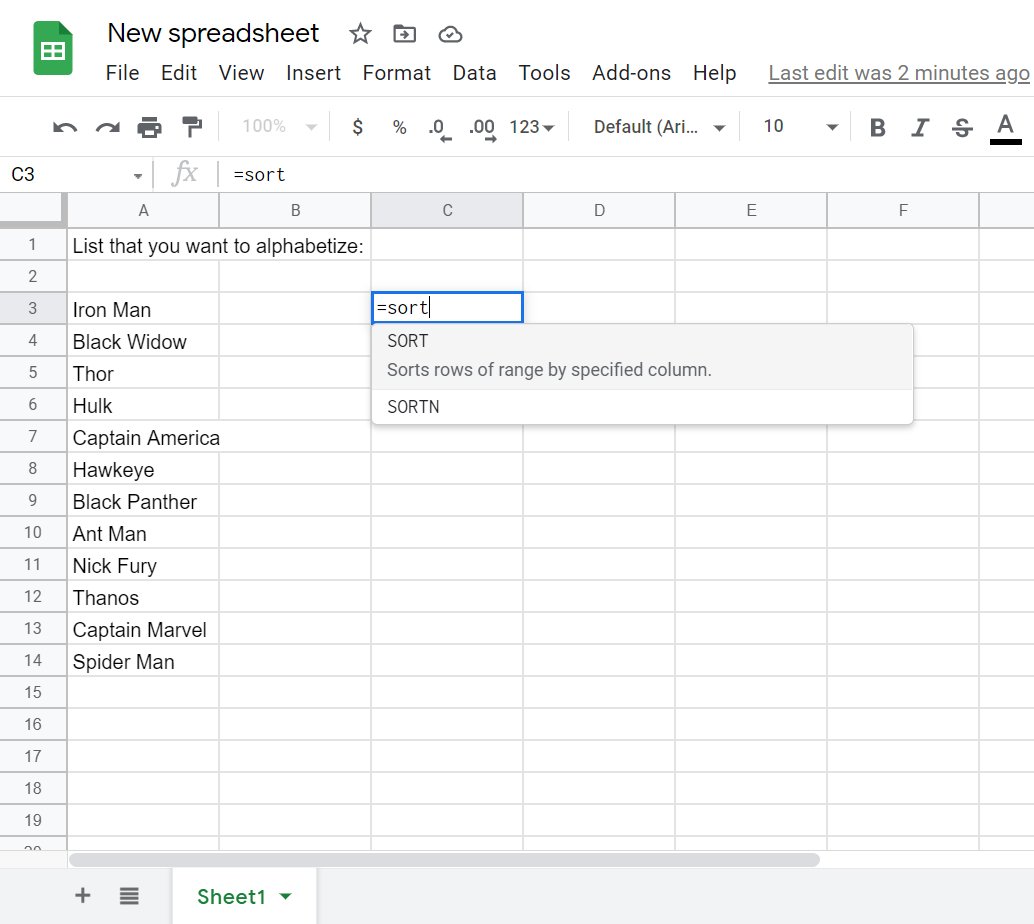Select row 14 header

tap(33, 660)
